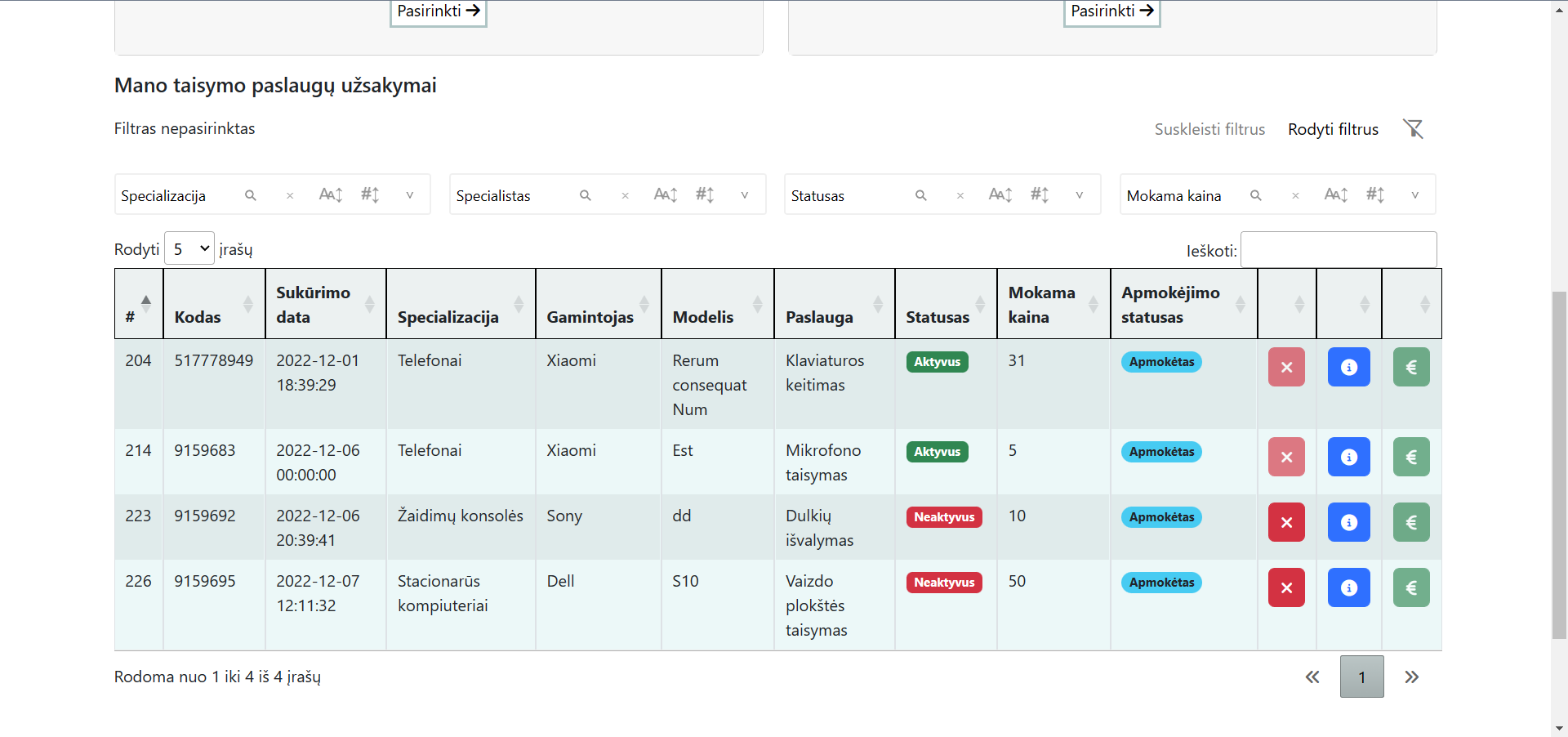Click the clear filters funnel icon
This screenshot has height=737, width=1568.
coord(1413,129)
